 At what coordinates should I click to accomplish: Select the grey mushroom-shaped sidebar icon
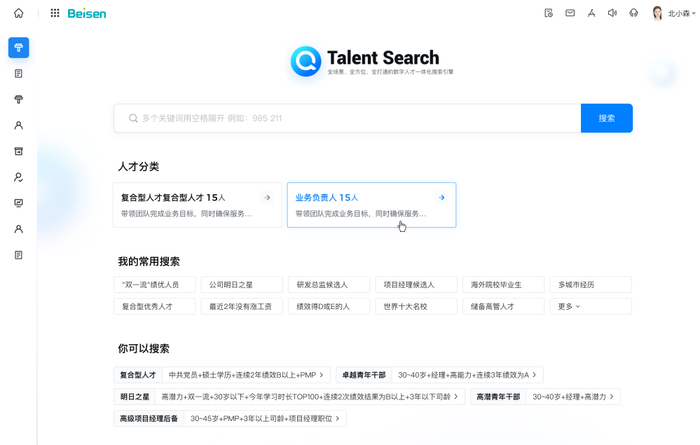(x=19, y=99)
